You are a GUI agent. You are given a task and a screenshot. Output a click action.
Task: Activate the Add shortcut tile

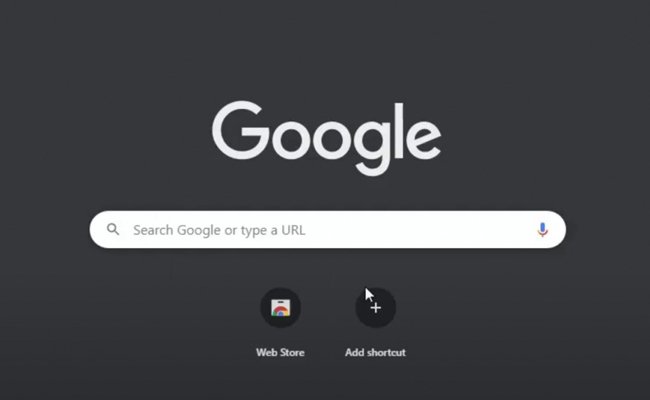click(376, 323)
